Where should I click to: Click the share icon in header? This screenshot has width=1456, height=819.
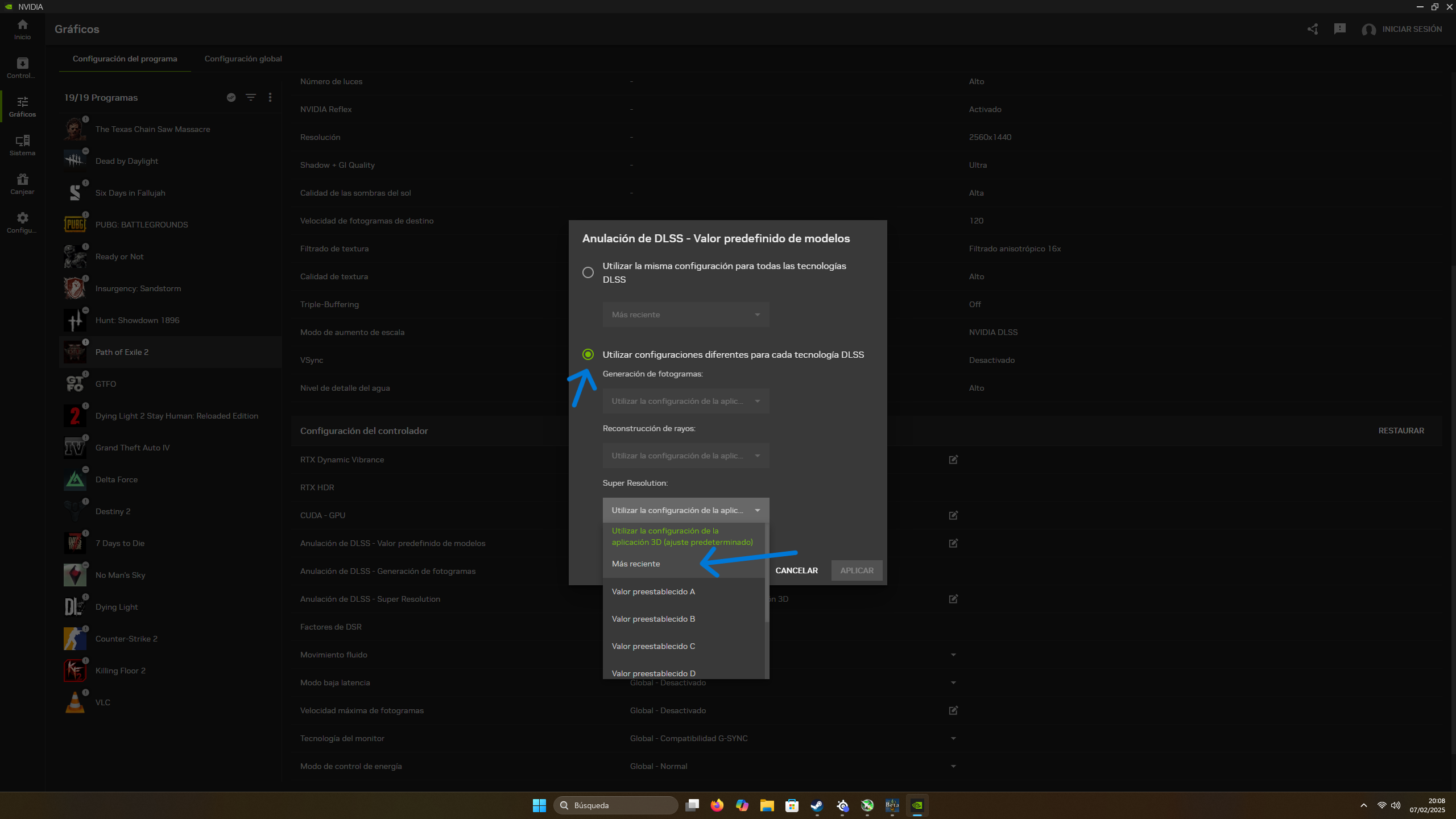tap(1313, 29)
